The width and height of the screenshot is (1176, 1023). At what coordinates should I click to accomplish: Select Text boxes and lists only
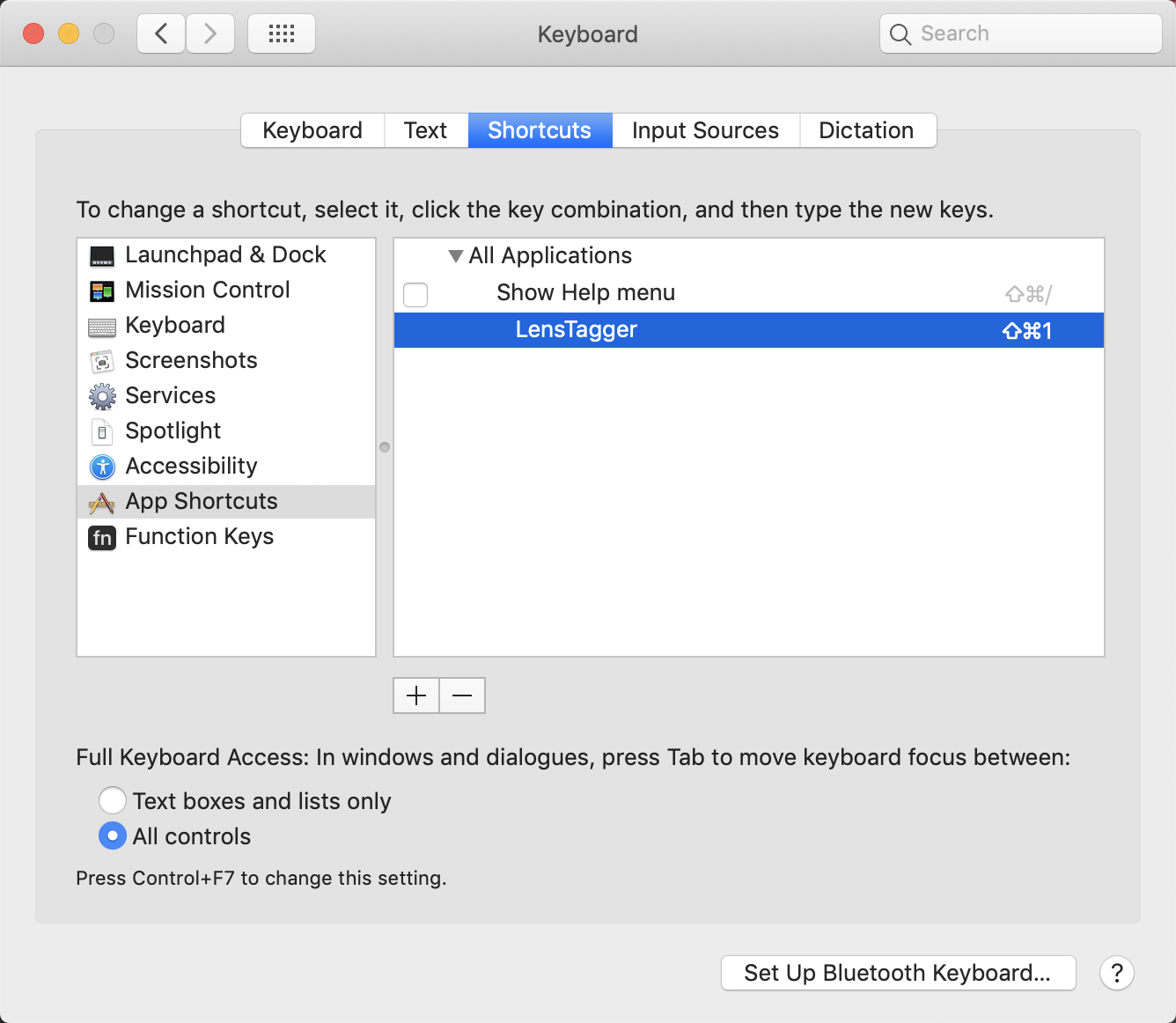coord(113,800)
